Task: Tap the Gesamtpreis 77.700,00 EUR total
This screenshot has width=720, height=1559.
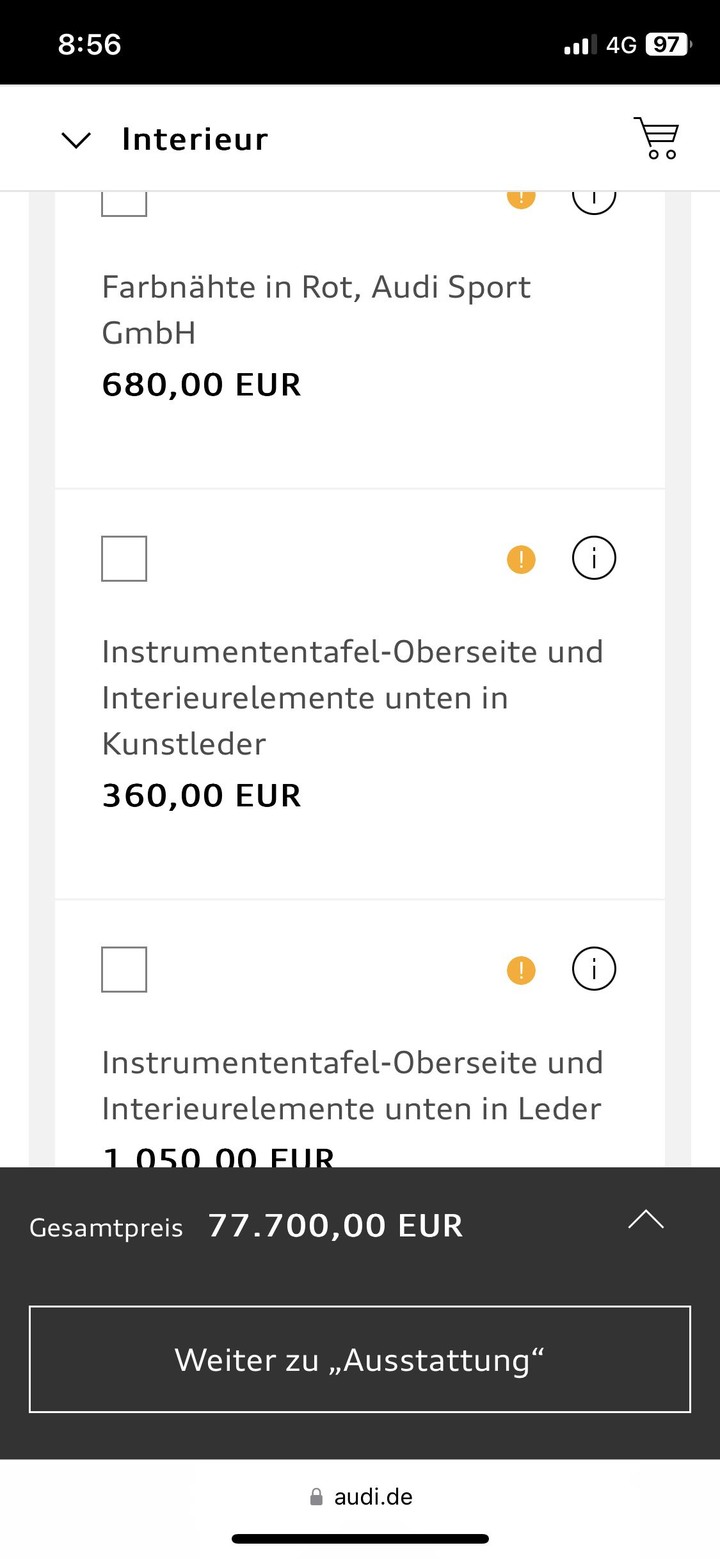Action: point(246,1226)
